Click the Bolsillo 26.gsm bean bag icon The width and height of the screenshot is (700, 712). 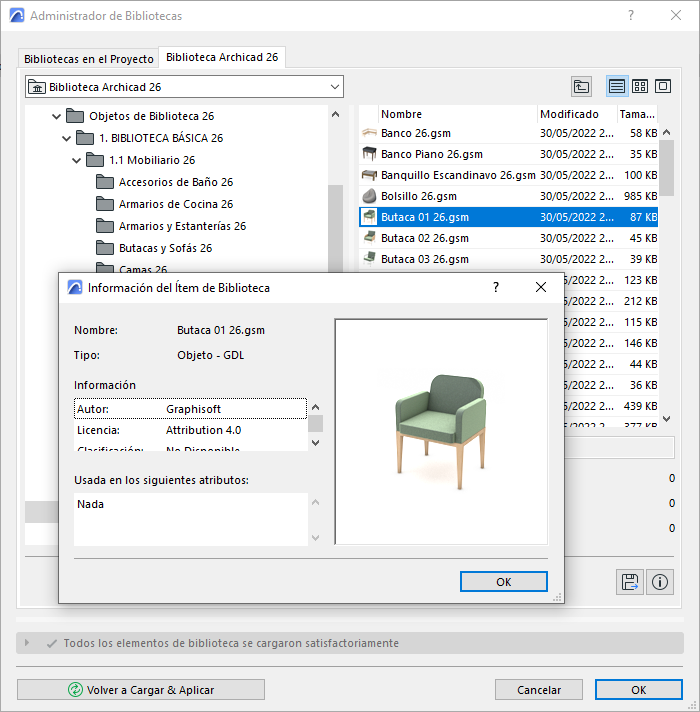pyautogui.click(x=369, y=196)
